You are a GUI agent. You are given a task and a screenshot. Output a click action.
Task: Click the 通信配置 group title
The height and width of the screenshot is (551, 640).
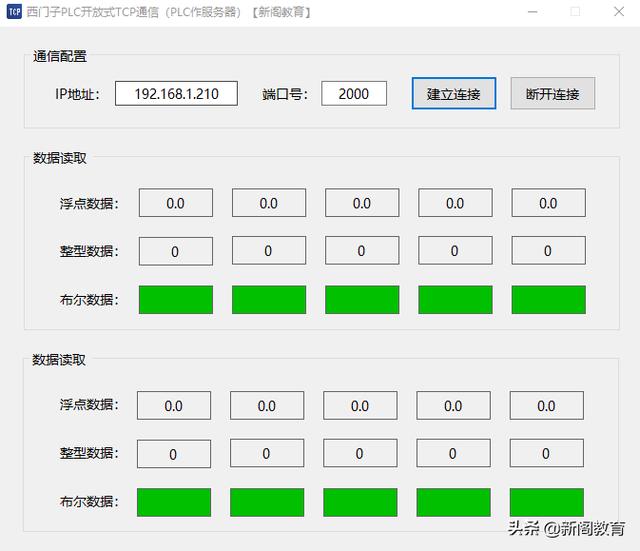pos(60,56)
